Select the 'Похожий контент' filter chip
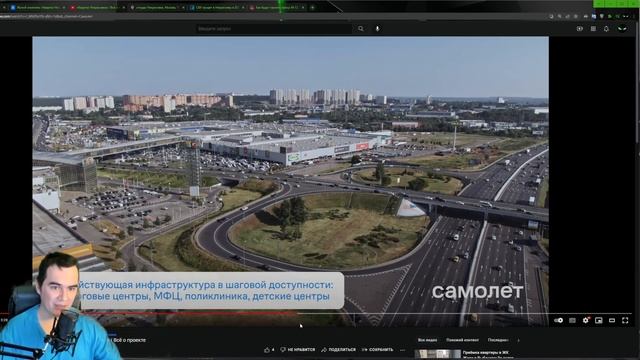 (462, 340)
